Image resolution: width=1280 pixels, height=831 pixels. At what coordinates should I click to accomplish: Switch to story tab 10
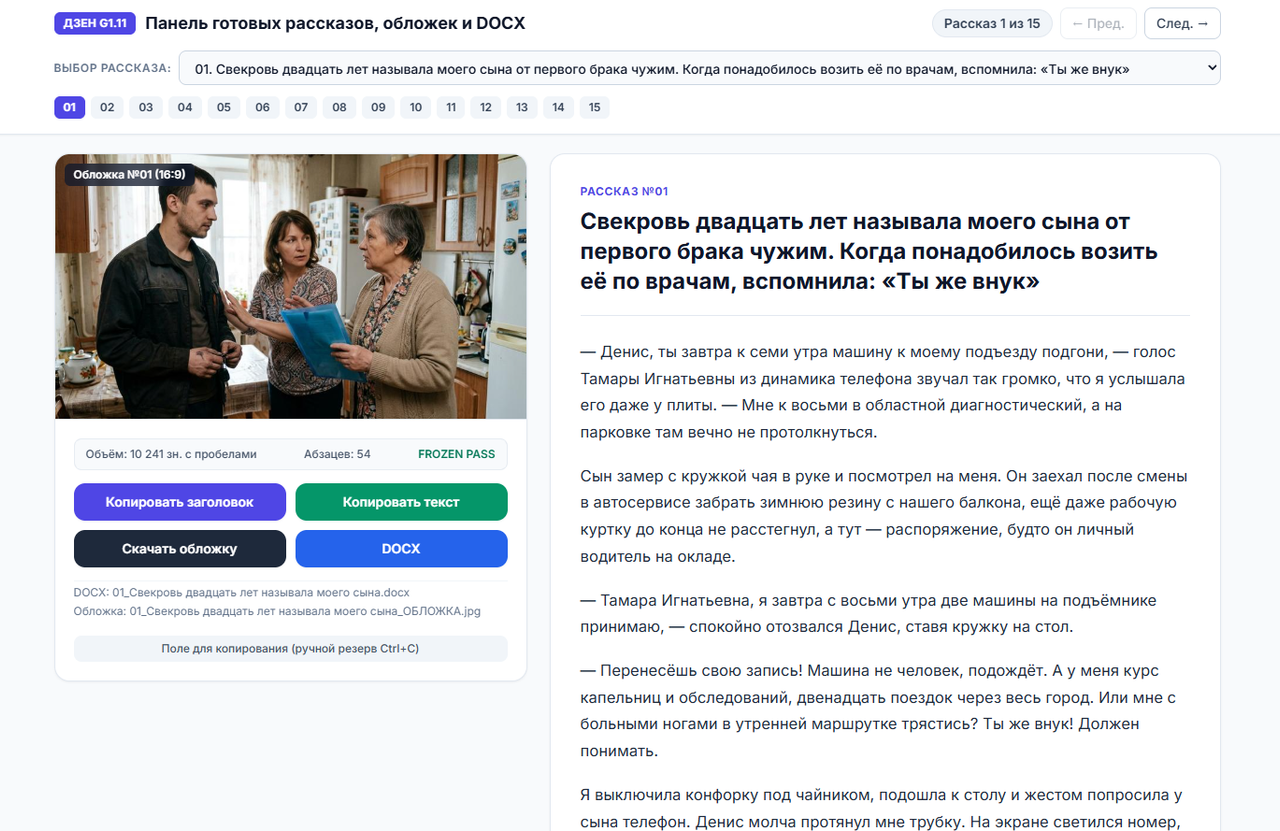pos(416,107)
